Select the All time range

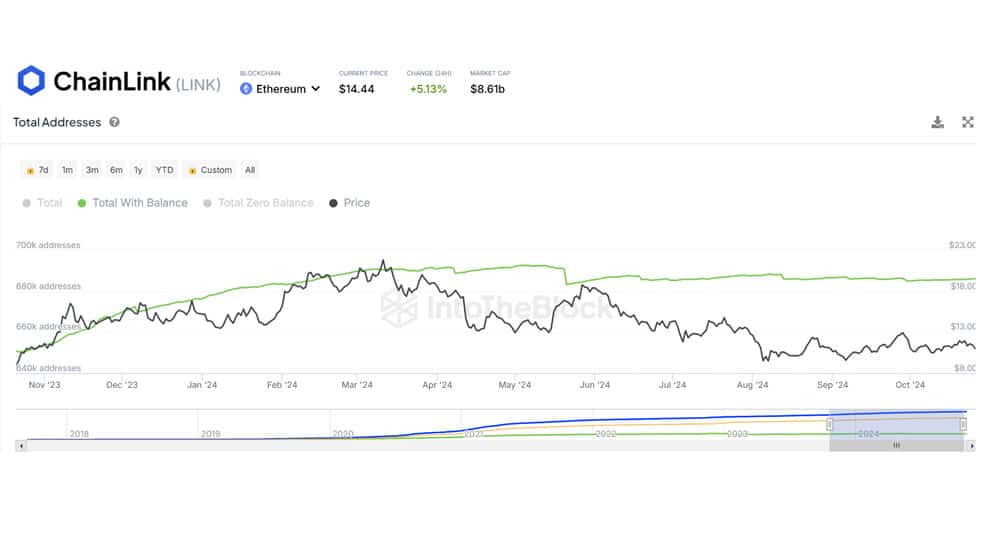[250, 170]
